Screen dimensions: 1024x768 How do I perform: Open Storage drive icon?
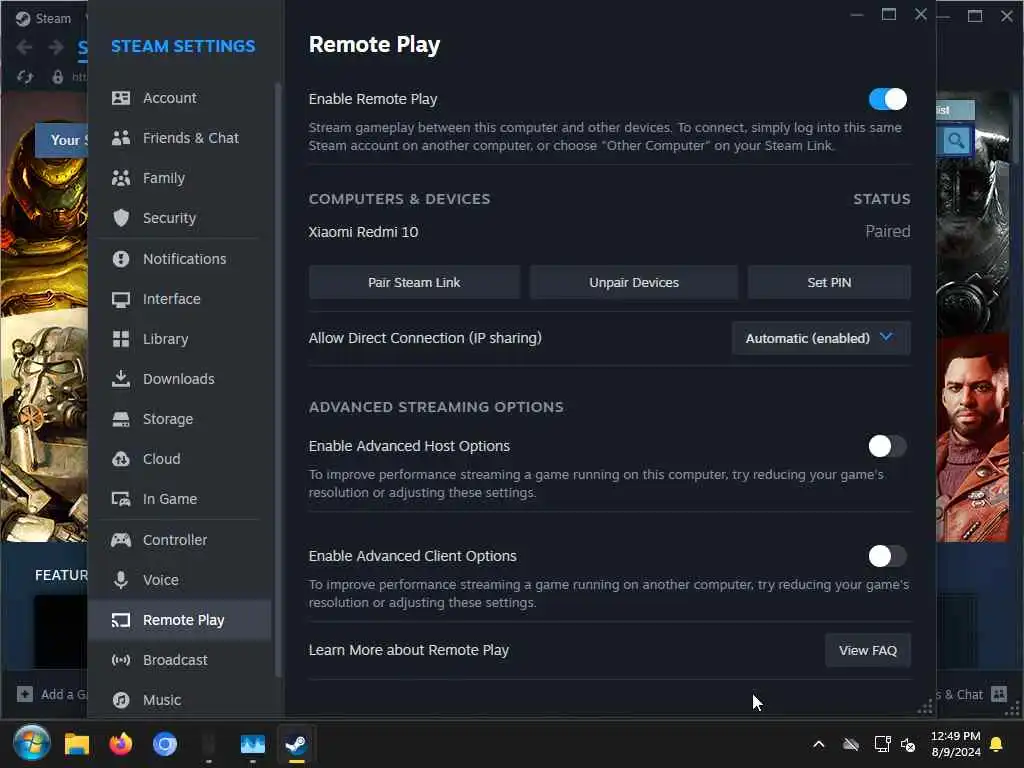(x=121, y=419)
